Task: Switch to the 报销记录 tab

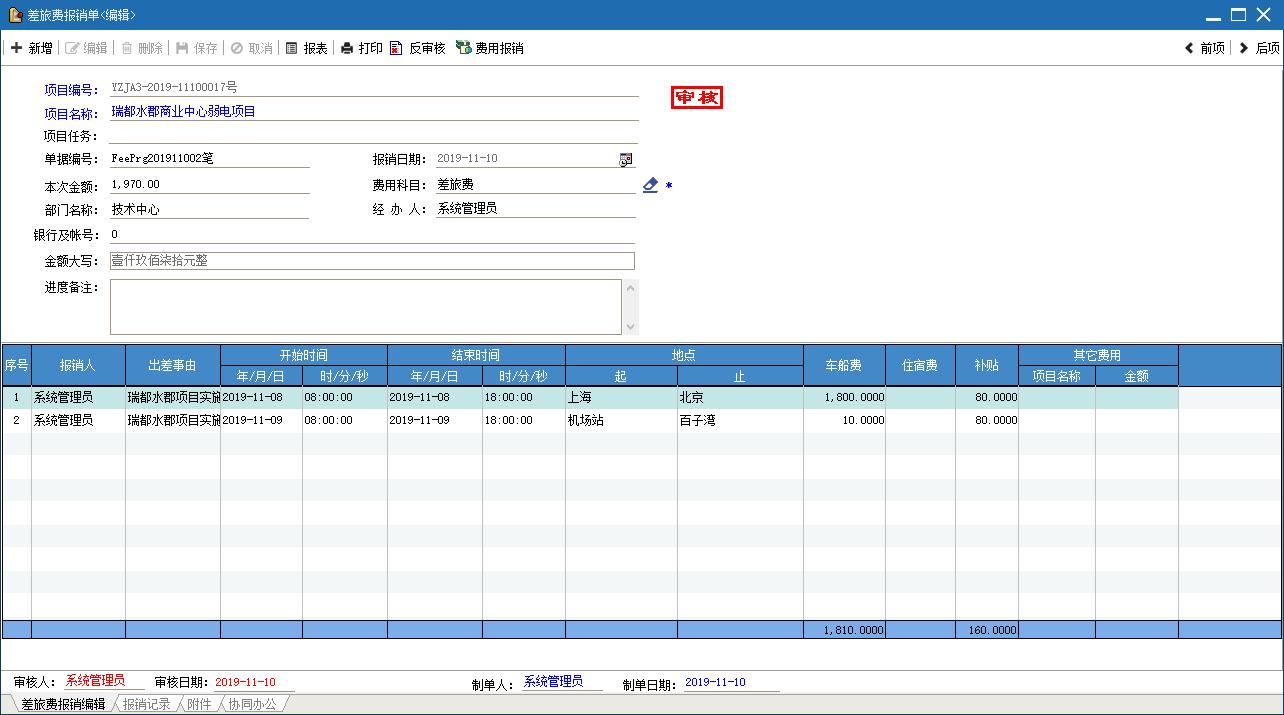Action: click(x=146, y=704)
